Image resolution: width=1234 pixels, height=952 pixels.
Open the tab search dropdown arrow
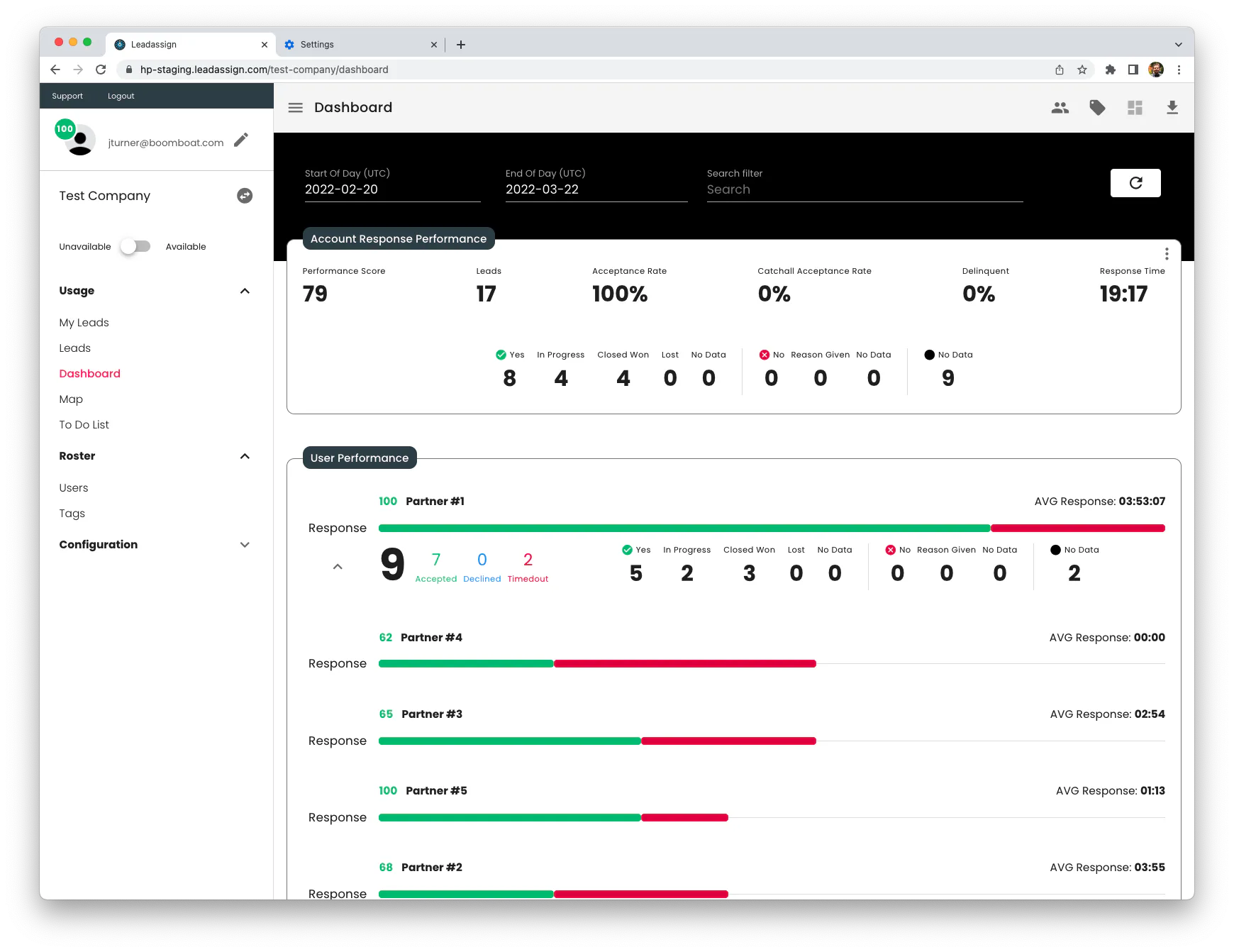point(1178,45)
